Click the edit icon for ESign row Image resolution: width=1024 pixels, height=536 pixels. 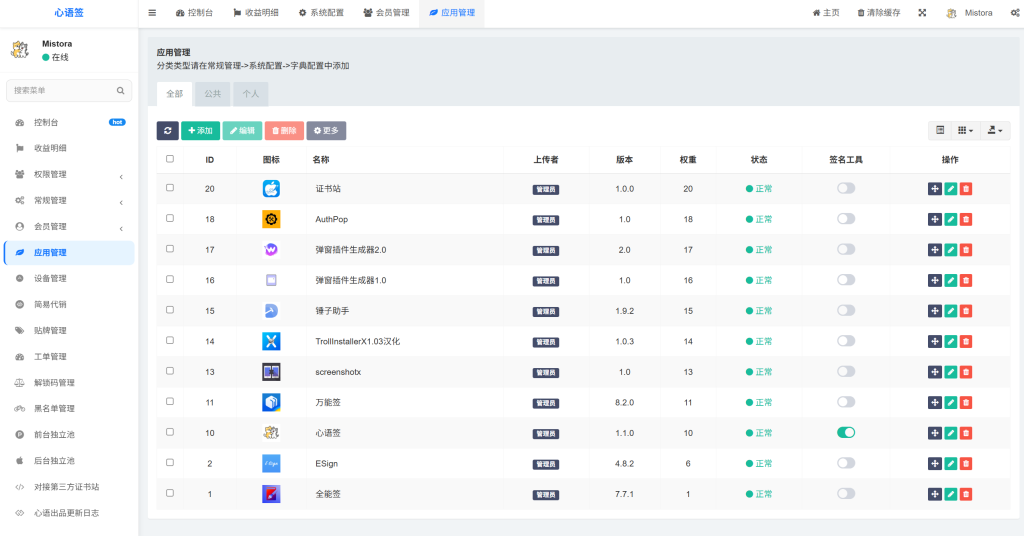[950, 464]
